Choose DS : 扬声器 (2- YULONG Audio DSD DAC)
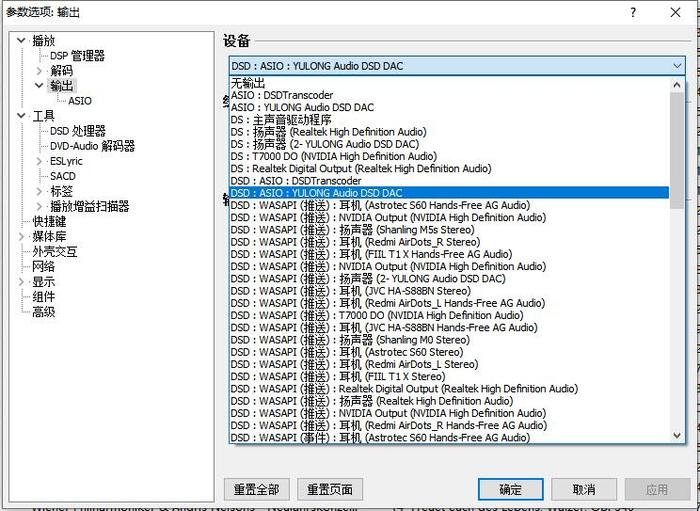Screen dimensions: 700x511 click(449, 144)
